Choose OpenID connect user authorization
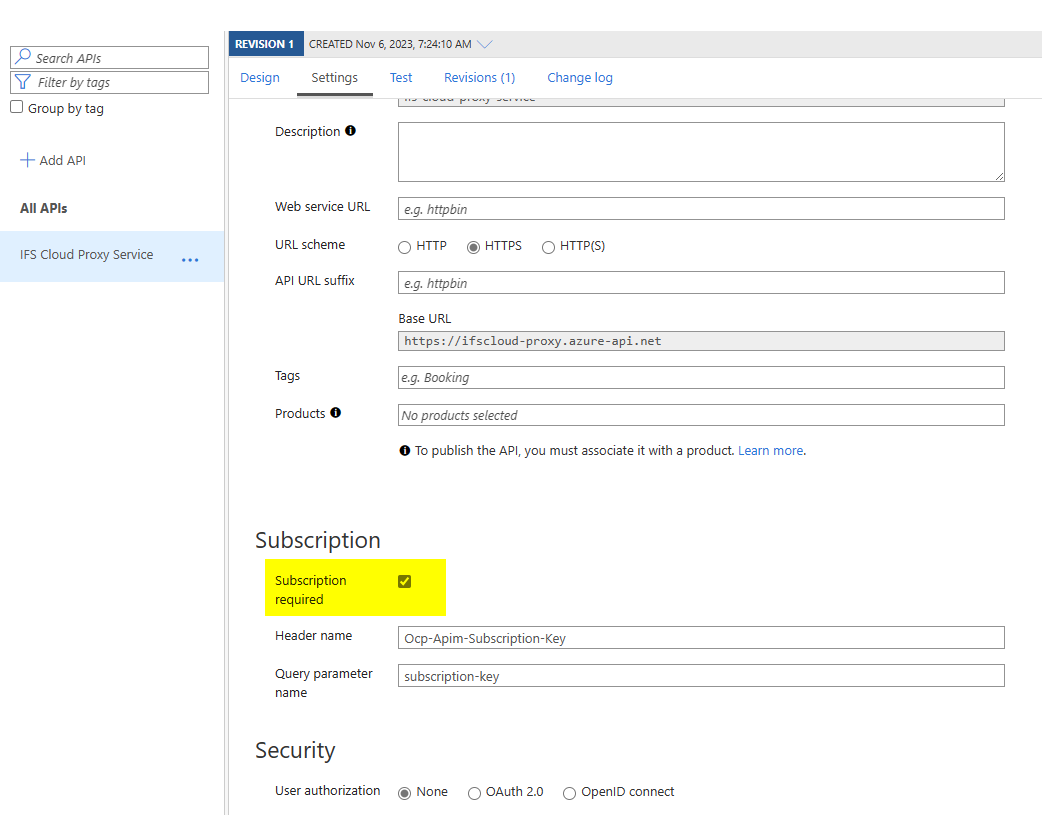This screenshot has height=815, width=1042. point(569,793)
